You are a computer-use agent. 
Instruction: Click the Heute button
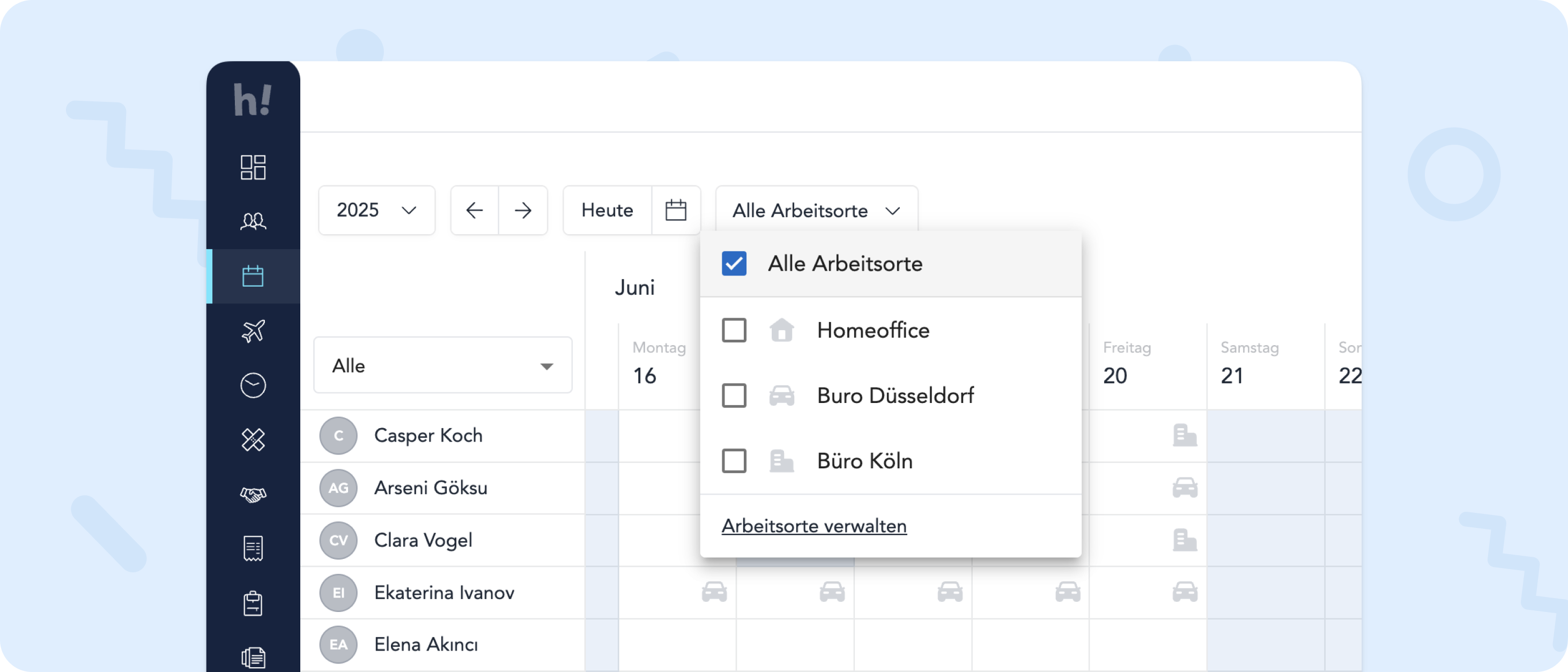tap(607, 211)
